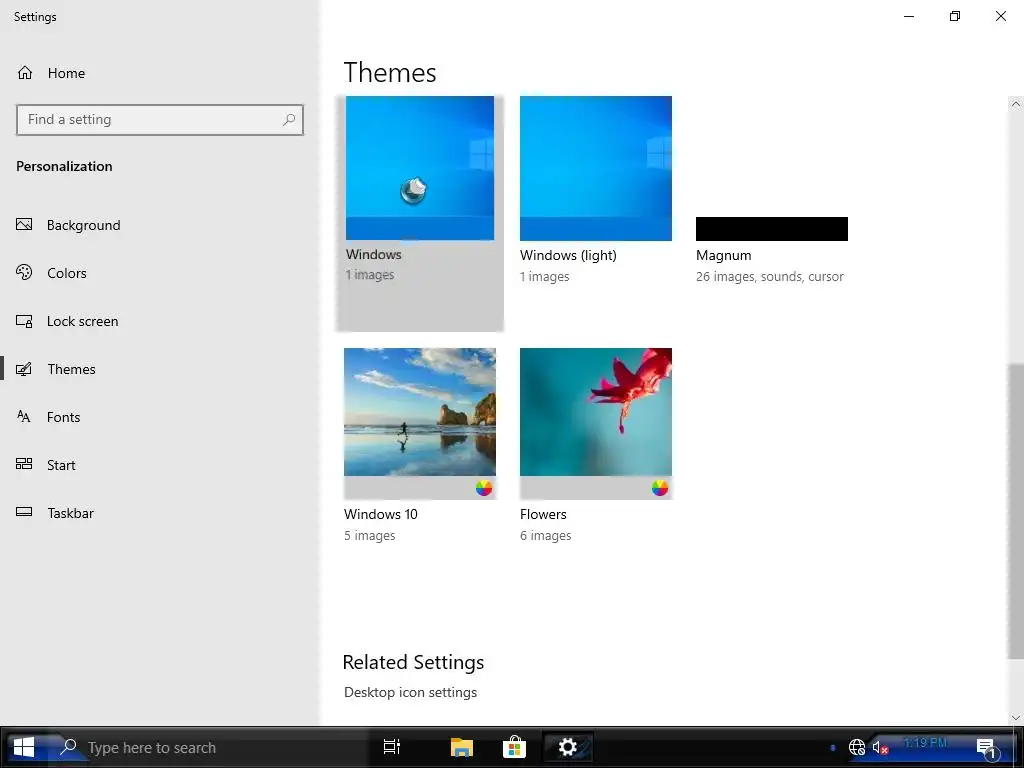Click the scrollbar up arrow
This screenshot has width=1024, height=768.
(x=1016, y=104)
